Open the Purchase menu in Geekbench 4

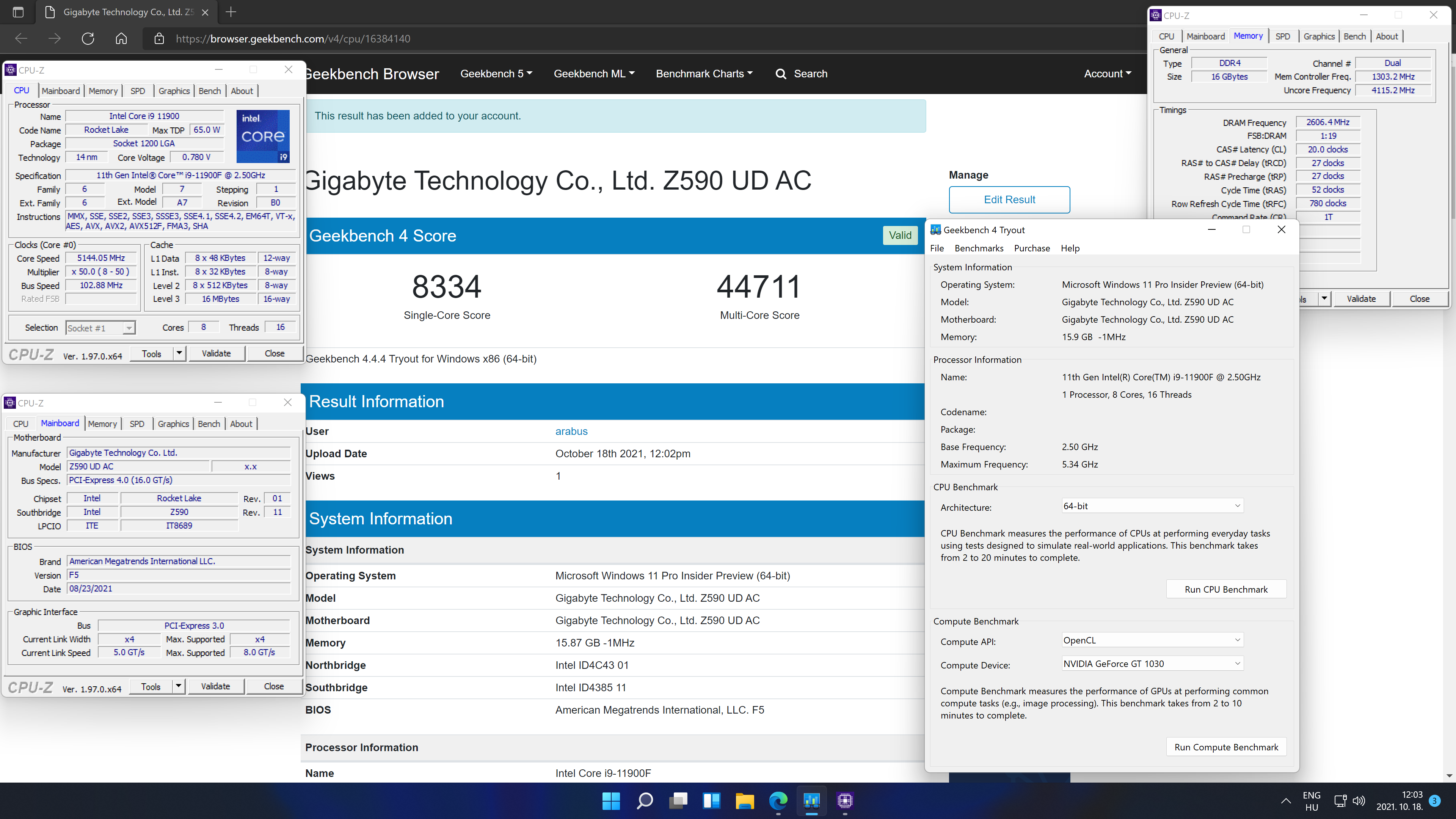(x=1031, y=248)
